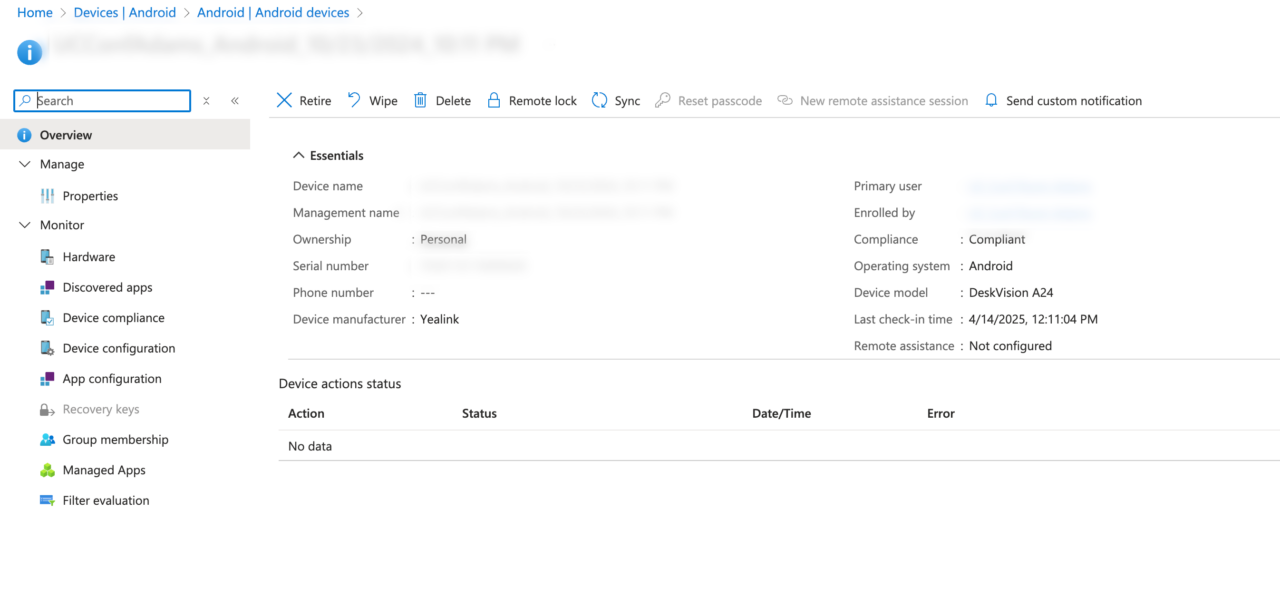Collapse the sidebar with double-chevron button
The image size is (1280, 608).
click(235, 101)
